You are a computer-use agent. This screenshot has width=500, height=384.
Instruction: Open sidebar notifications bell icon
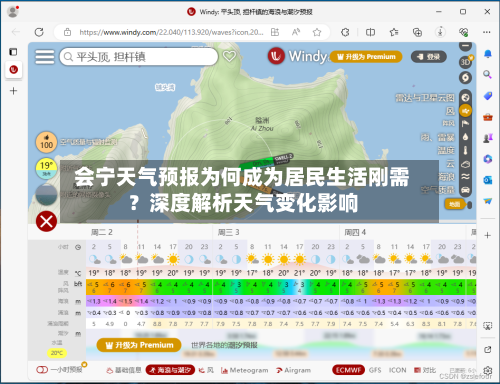click(x=488, y=54)
